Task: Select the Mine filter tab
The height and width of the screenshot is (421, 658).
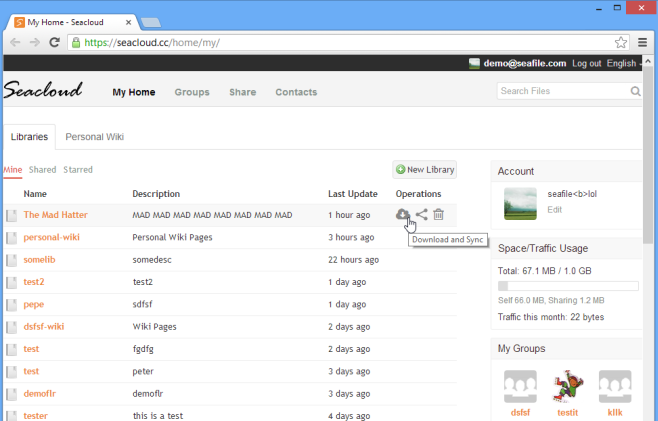Action: pos(13,170)
